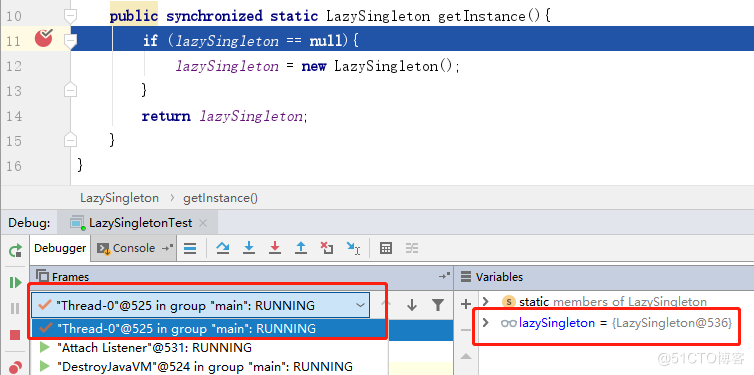Remove the watch with the minus icon

[465, 330]
